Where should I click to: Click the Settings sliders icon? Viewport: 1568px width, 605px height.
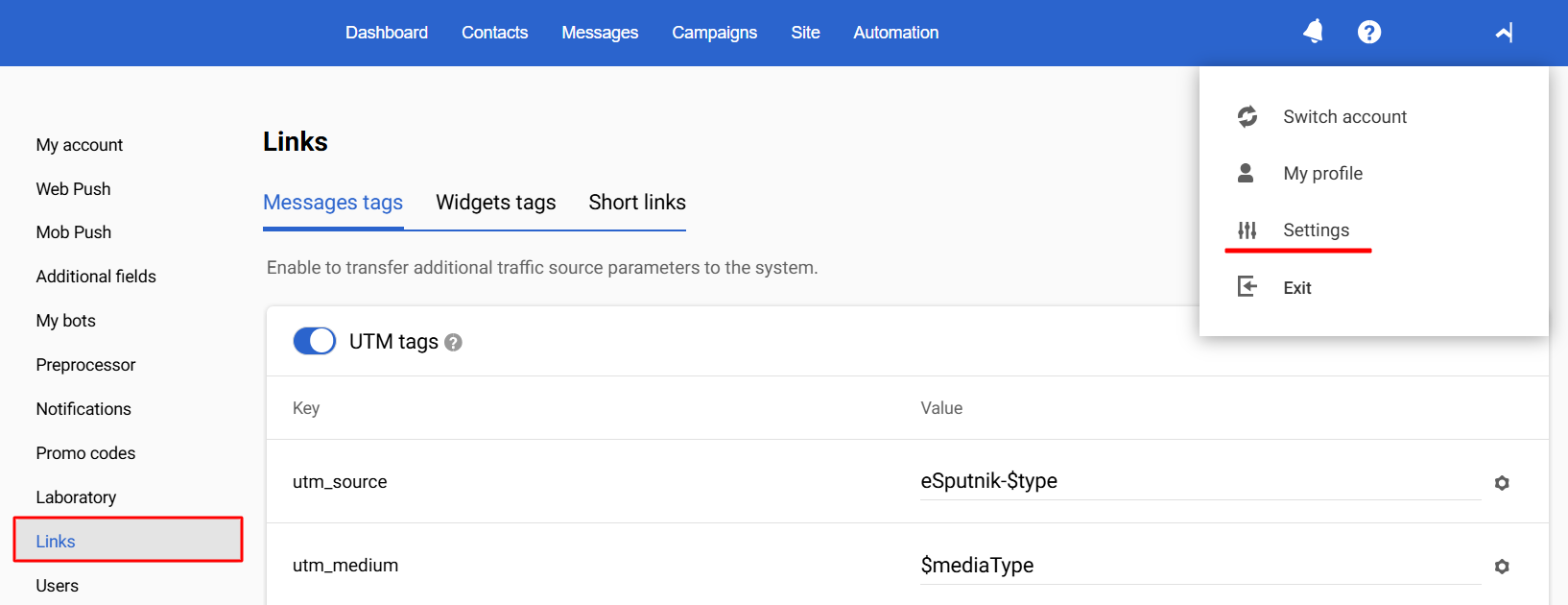coord(1247,230)
